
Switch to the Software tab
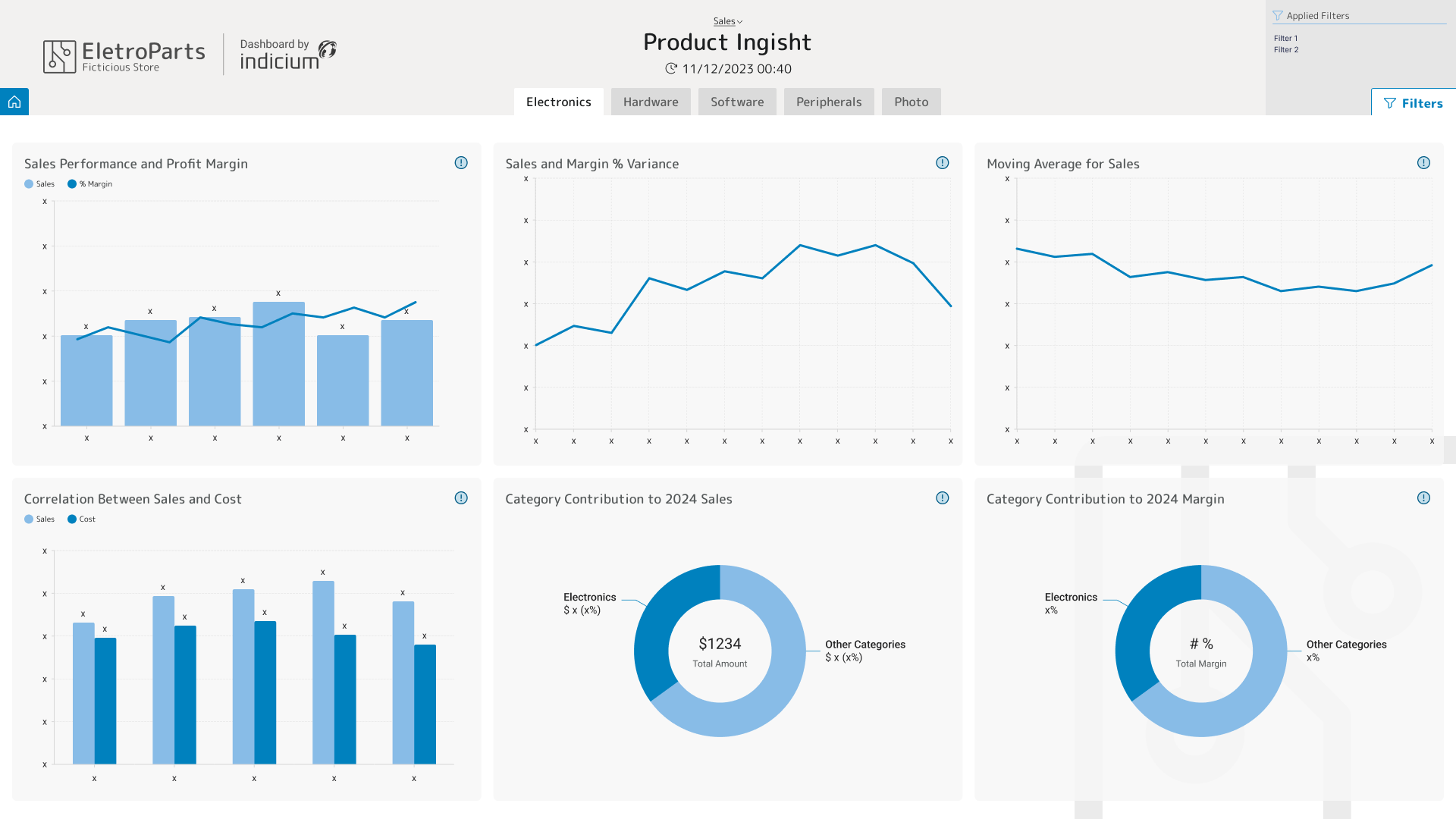(x=737, y=102)
